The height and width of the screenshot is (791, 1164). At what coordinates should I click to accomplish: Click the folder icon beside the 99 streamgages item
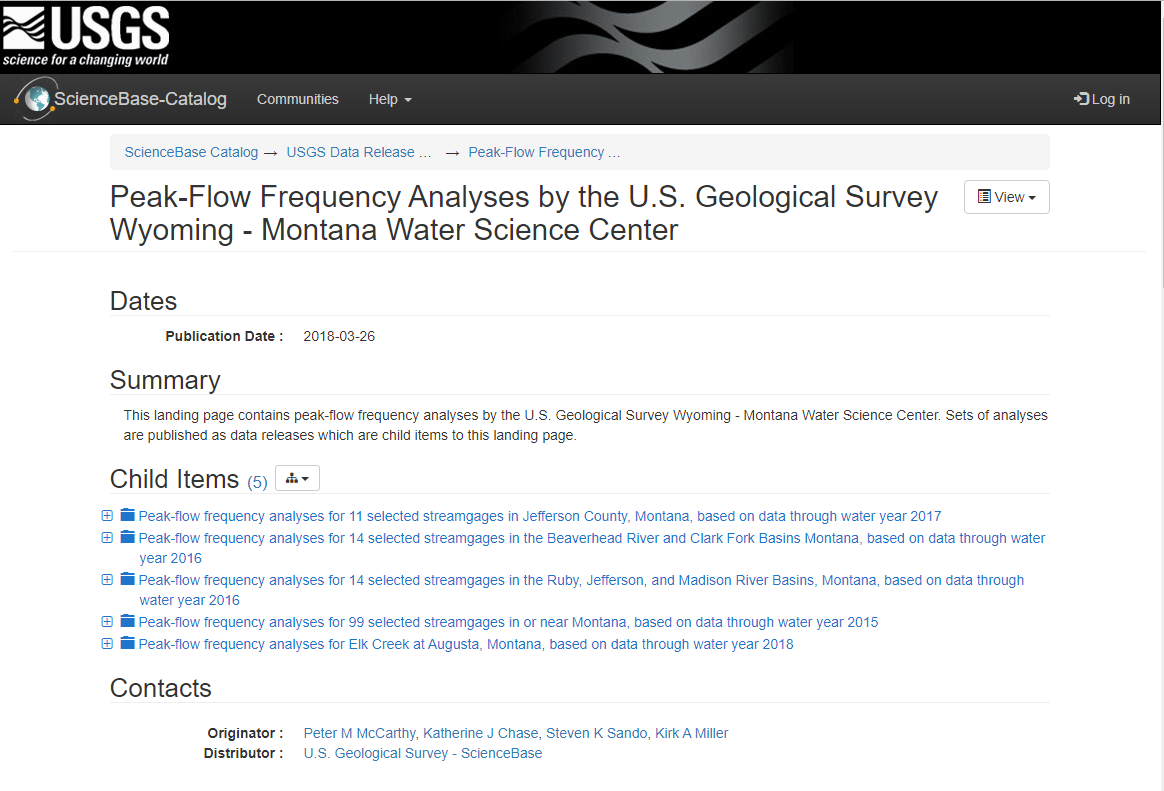click(x=127, y=621)
